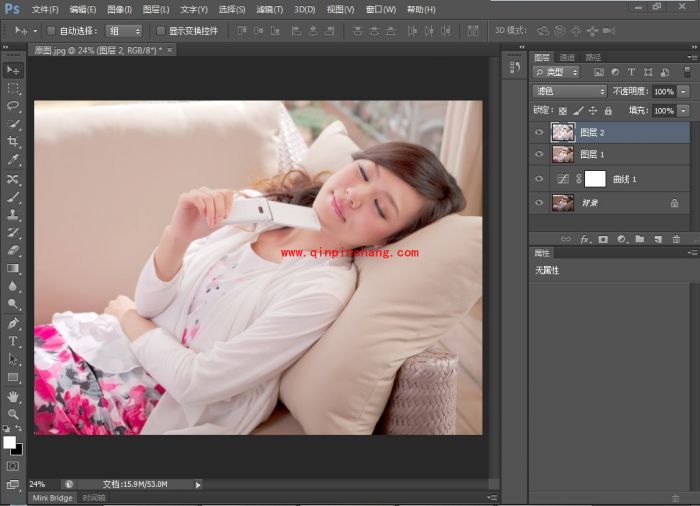Open the 滤镜(T) menu
Screen dimensions: 700x506
(x=269, y=9)
